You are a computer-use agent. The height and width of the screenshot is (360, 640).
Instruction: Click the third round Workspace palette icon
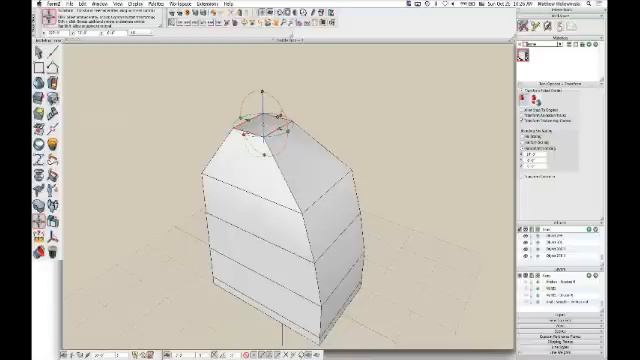coord(548,26)
